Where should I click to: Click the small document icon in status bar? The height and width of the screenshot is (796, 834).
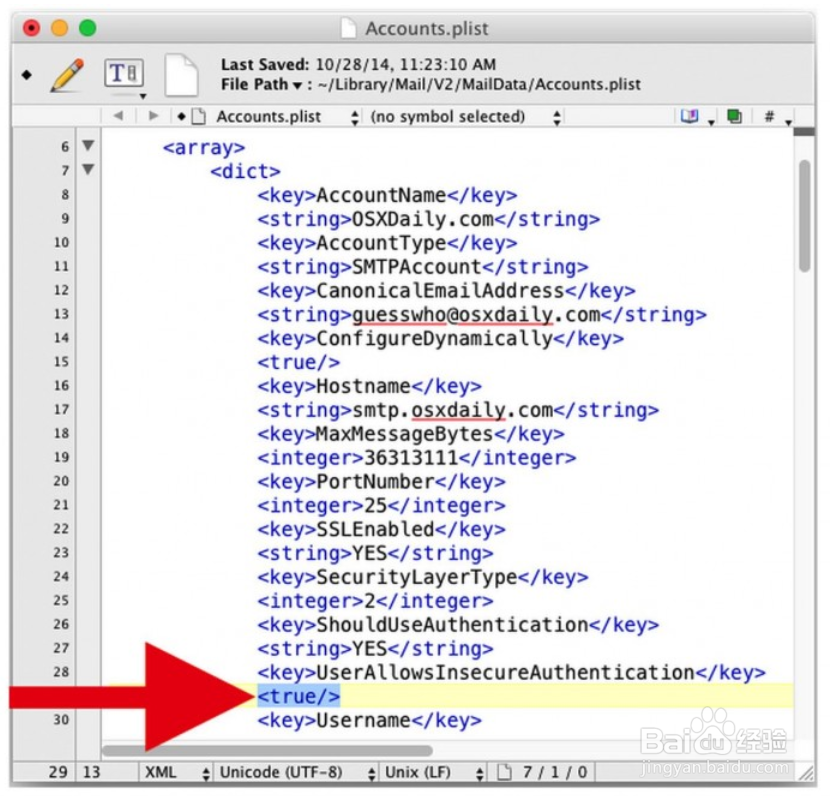503,771
